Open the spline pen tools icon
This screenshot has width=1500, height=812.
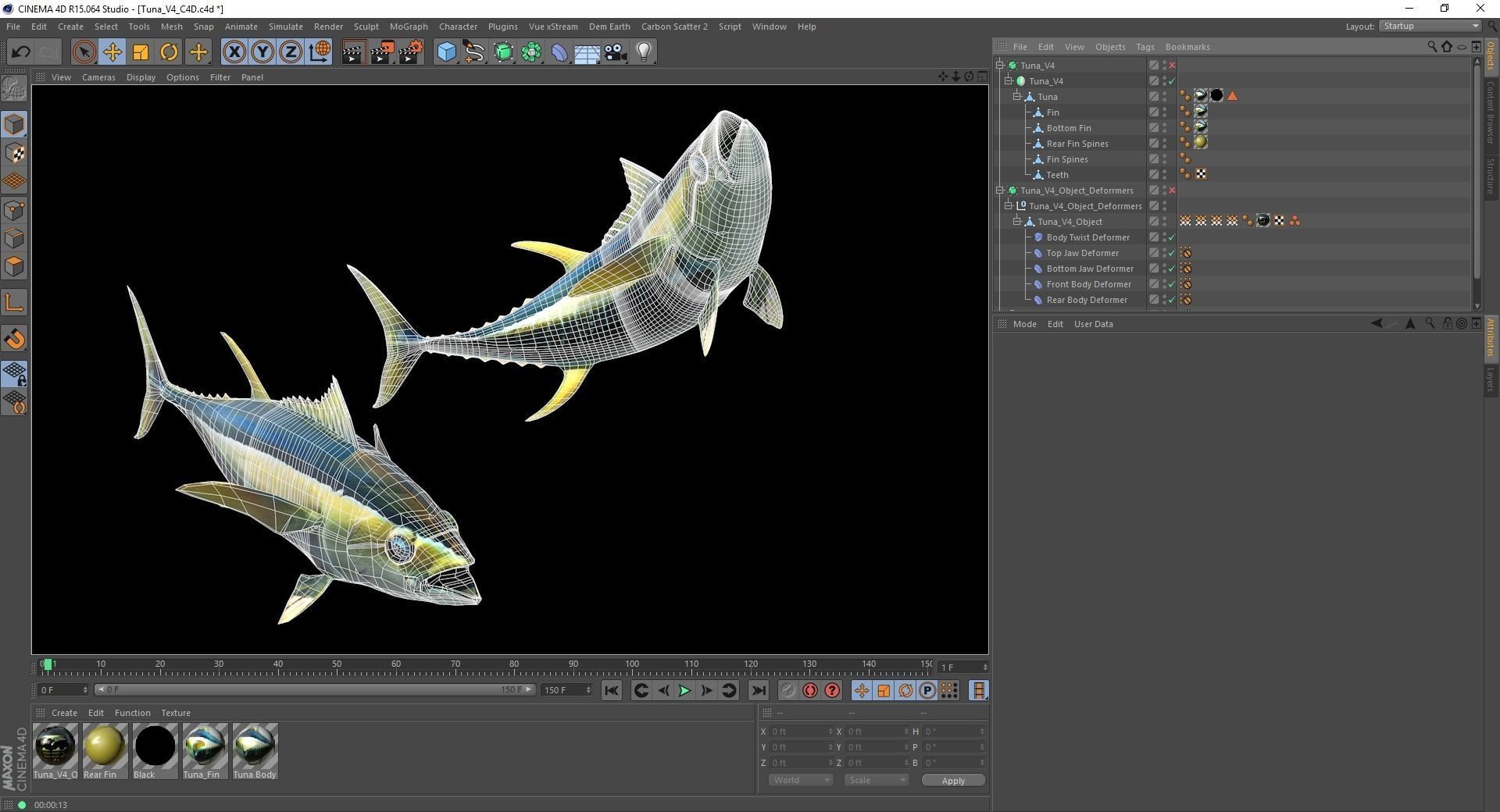474,52
